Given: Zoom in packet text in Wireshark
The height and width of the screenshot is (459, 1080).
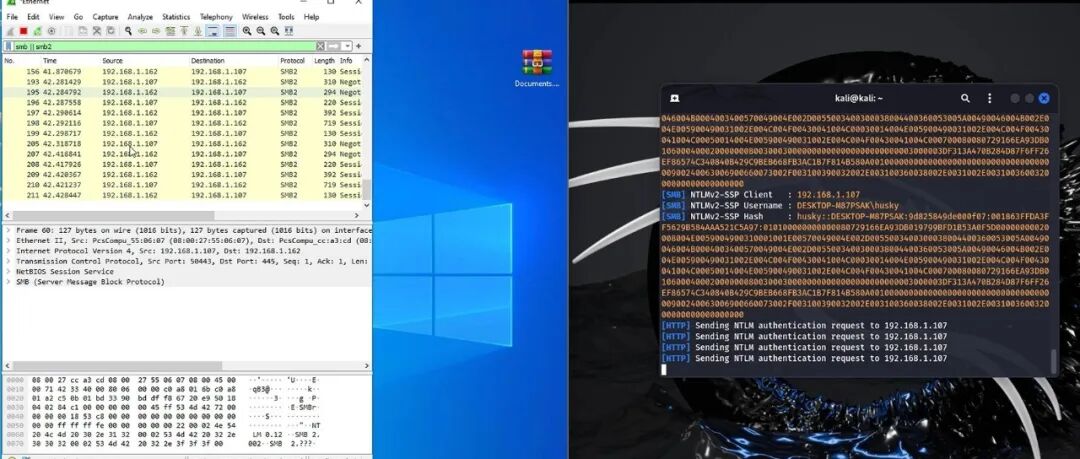Looking at the screenshot, I should pyautogui.click(x=247, y=31).
